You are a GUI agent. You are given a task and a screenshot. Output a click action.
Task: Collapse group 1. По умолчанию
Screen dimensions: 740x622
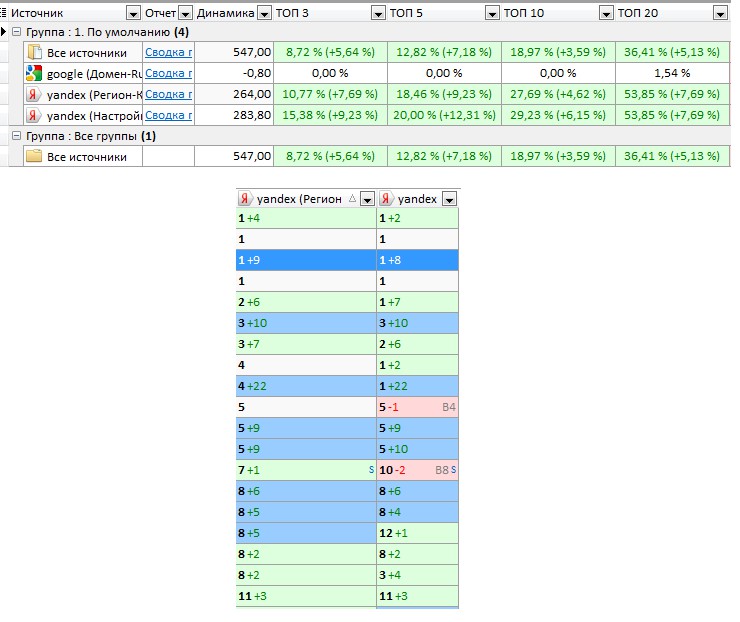[x=17, y=32]
